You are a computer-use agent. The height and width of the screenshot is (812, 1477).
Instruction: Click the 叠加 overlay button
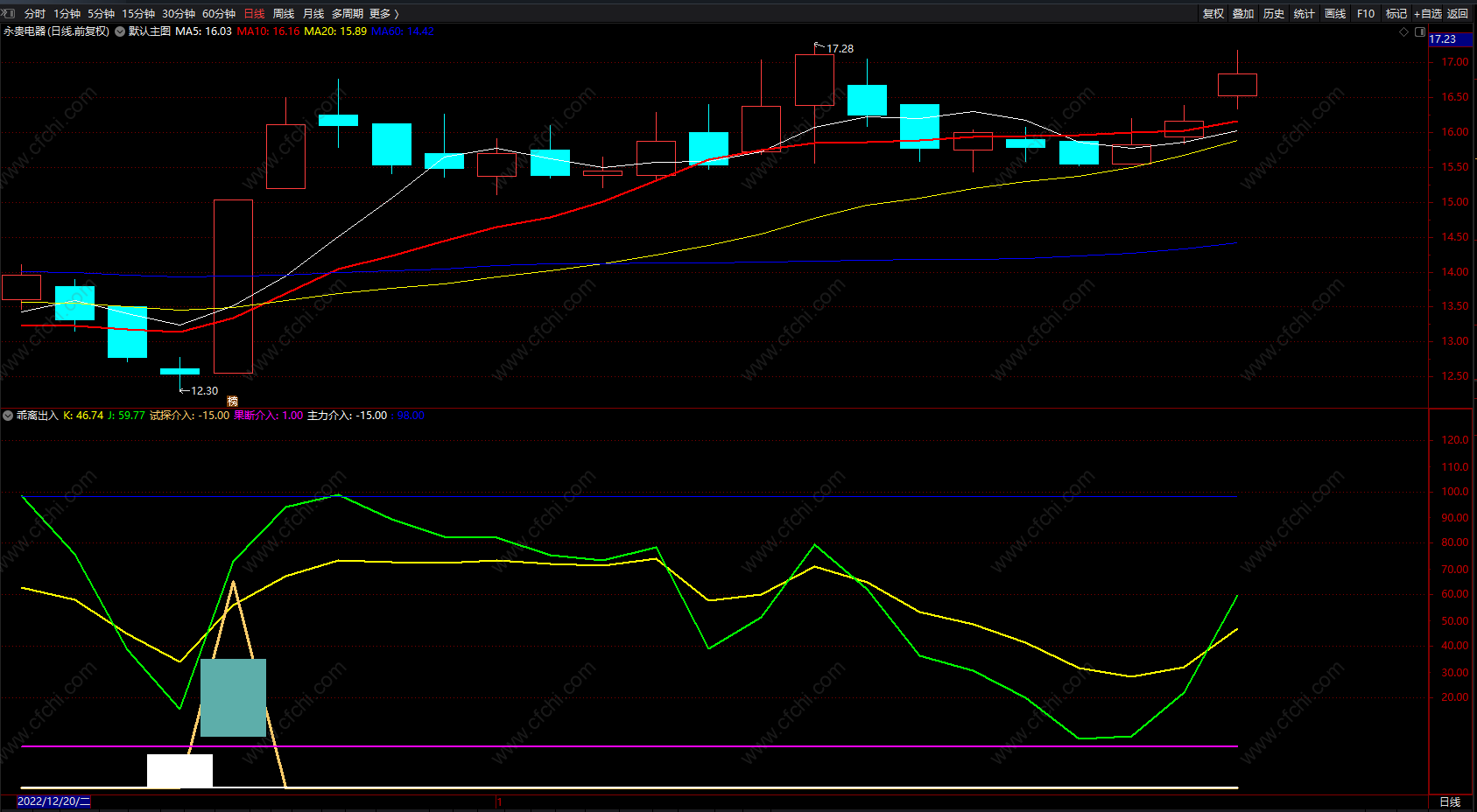click(1243, 13)
